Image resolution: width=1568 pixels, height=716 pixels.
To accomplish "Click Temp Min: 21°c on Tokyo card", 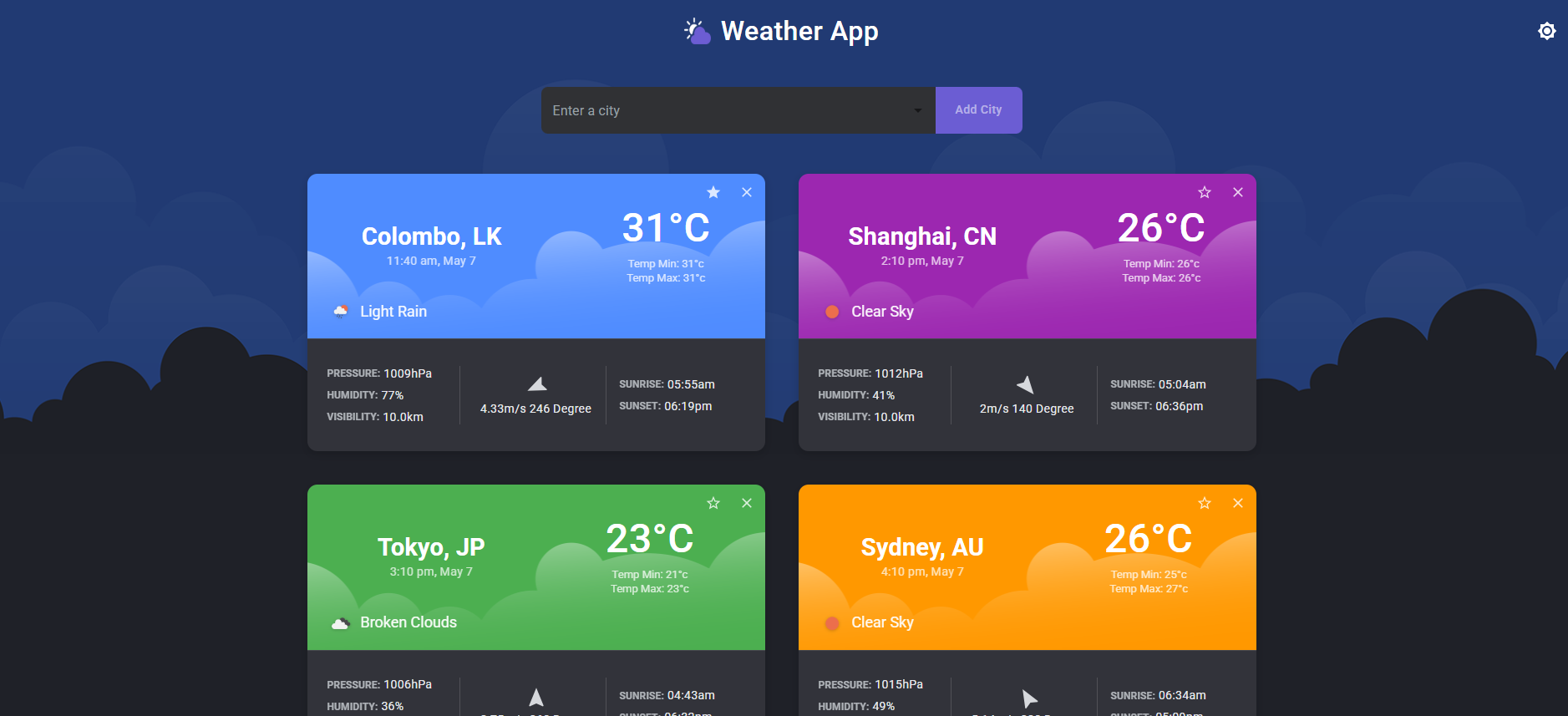I will (650, 575).
